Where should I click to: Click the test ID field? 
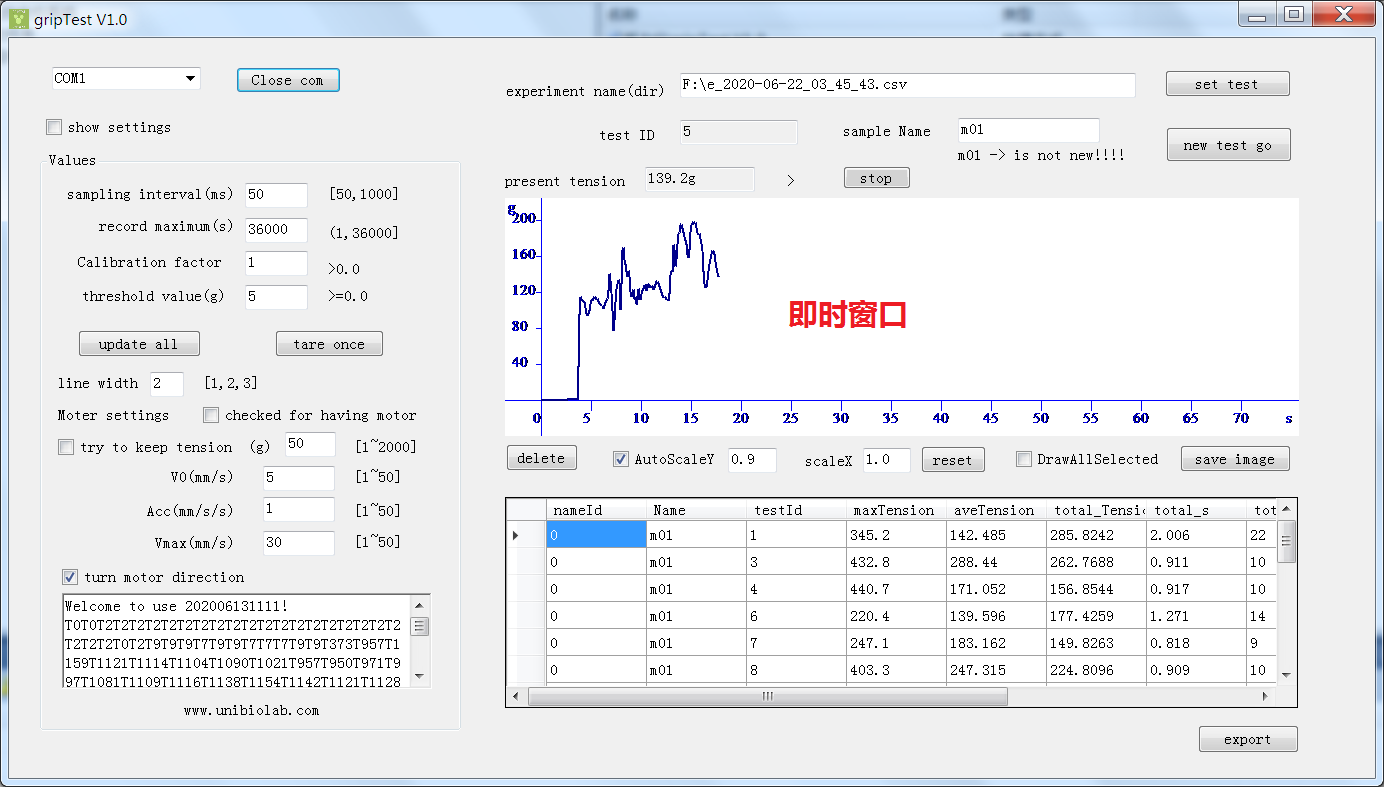pos(739,132)
